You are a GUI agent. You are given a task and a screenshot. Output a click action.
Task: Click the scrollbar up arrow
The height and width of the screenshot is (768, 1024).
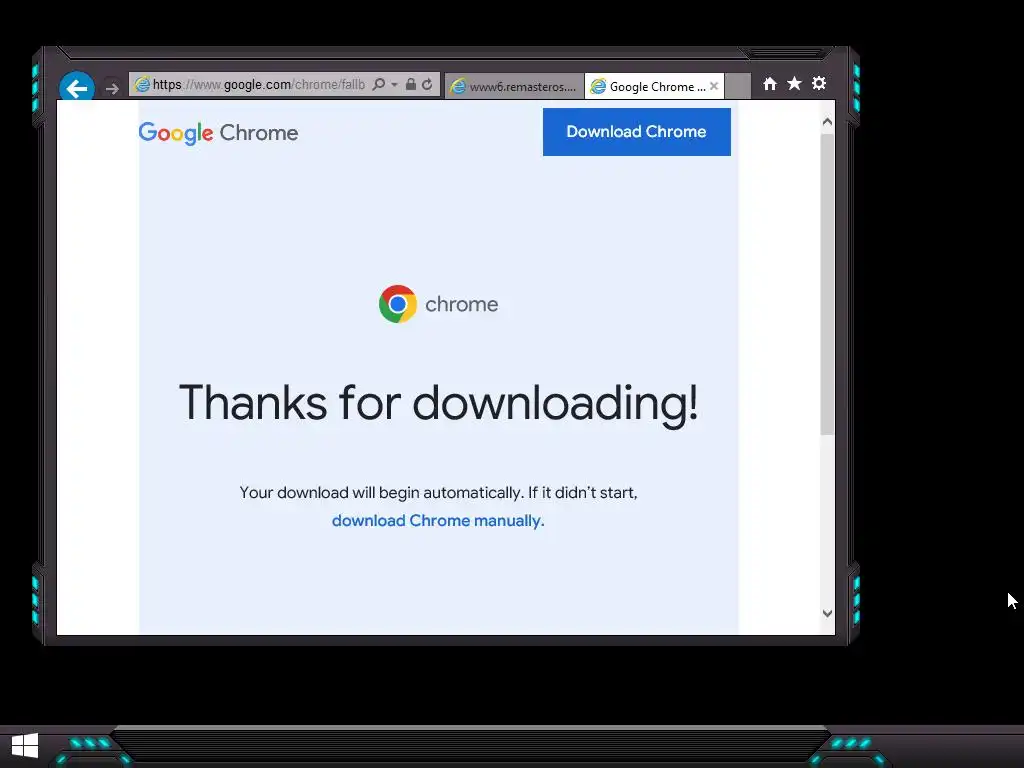coord(827,121)
